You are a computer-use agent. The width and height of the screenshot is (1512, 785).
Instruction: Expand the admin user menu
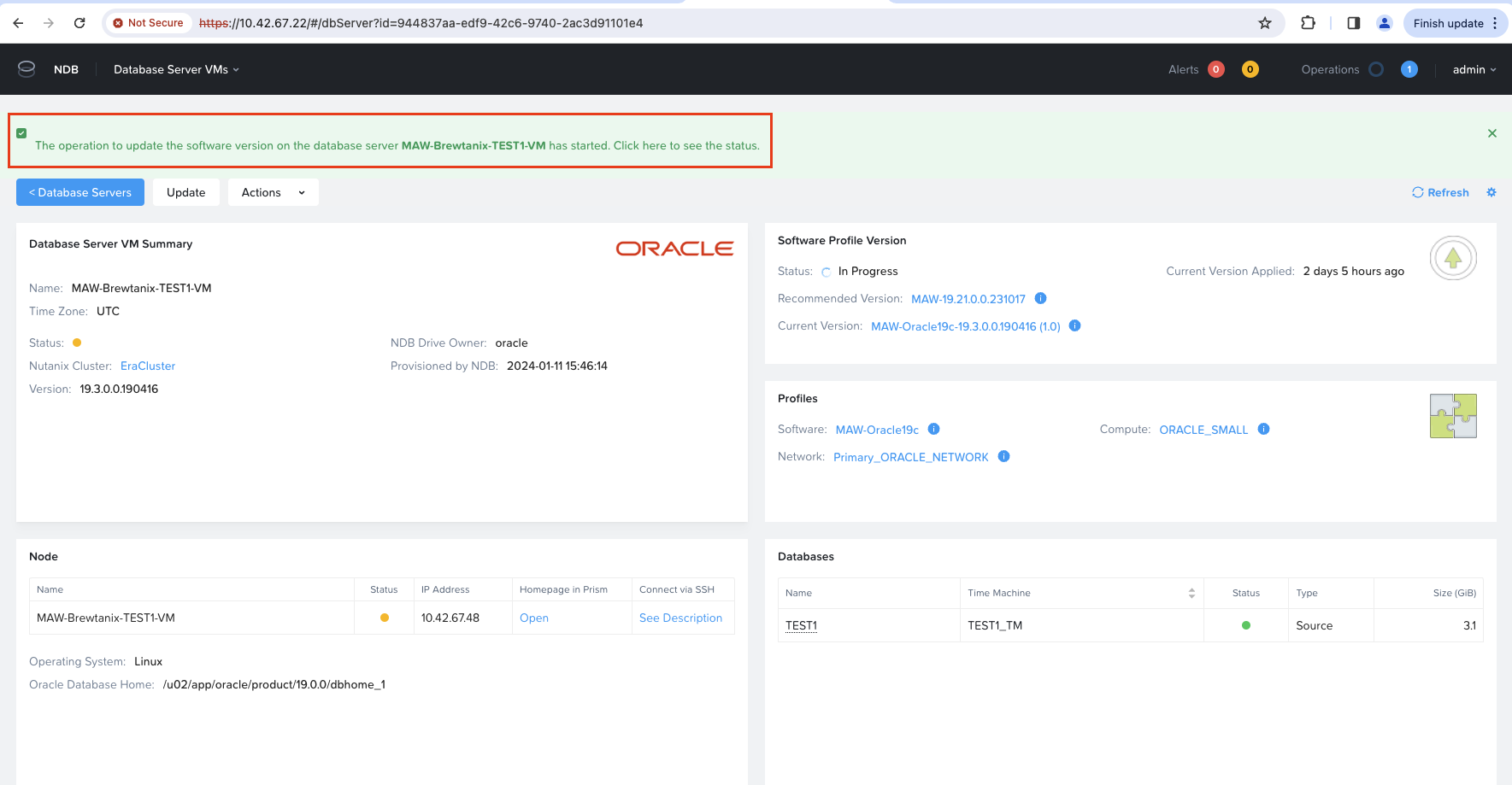click(1474, 69)
